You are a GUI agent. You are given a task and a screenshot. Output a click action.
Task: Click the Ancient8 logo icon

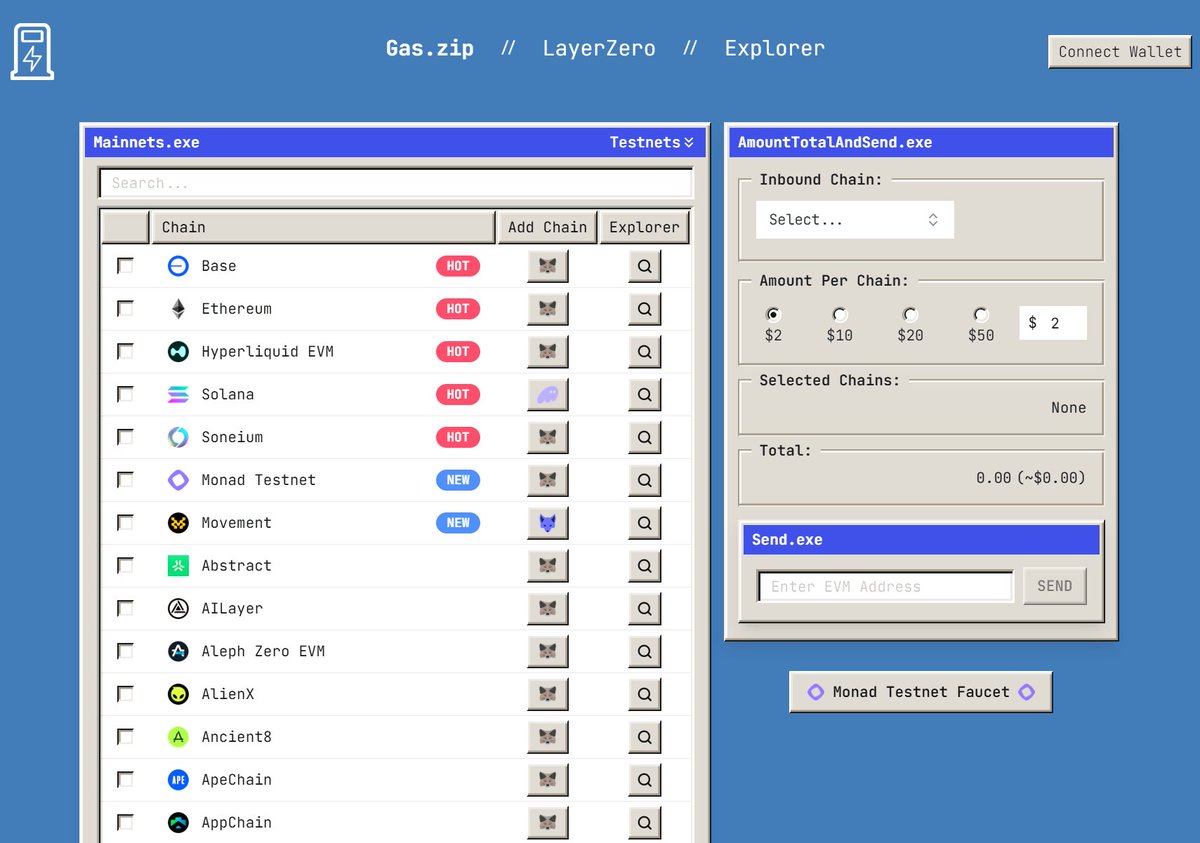point(178,737)
